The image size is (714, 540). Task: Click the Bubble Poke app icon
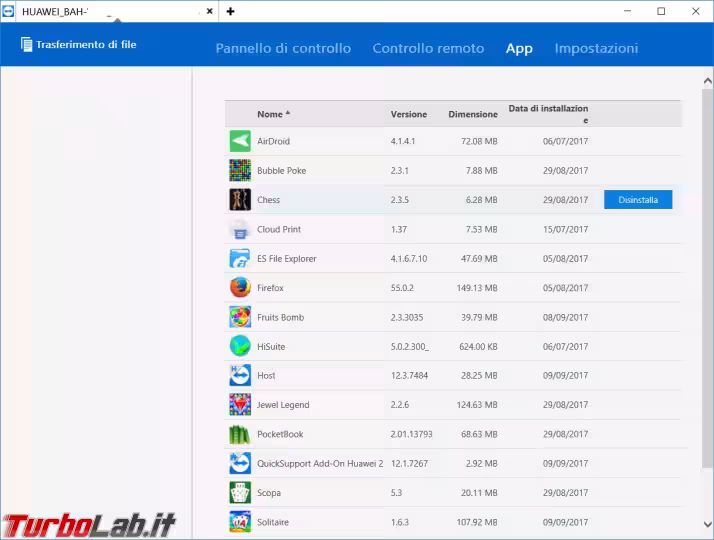(240, 170)
